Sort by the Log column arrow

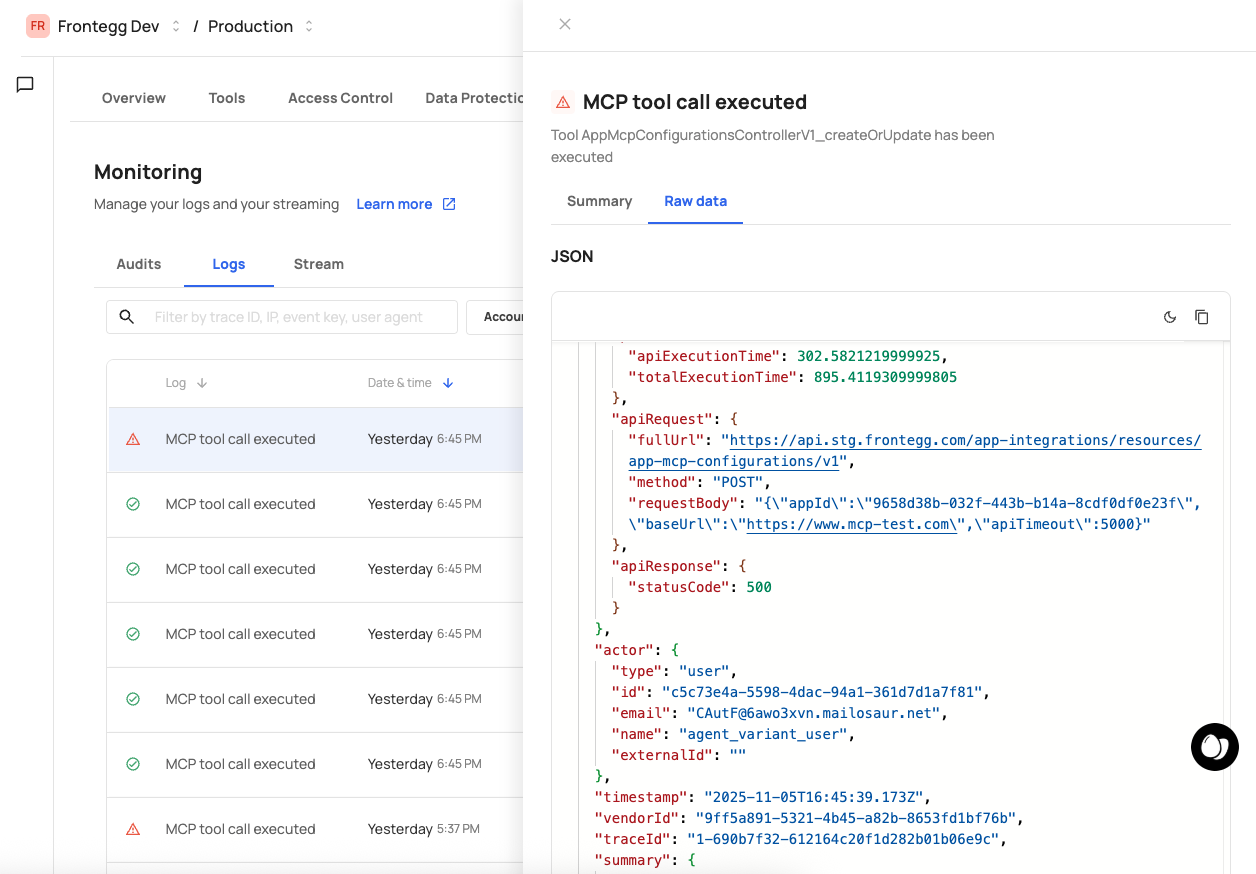pyautogui.click(x=202, y=383)
